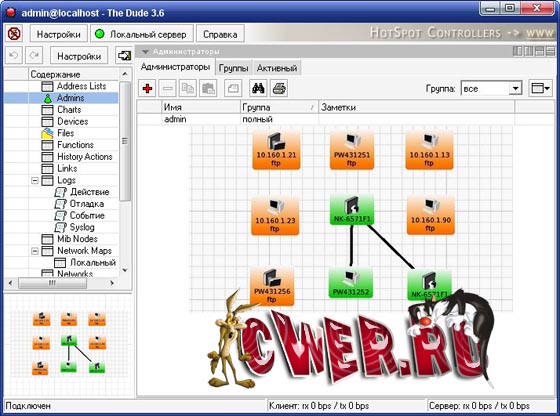Screen dimensions: 560x416
Task: Open Address Lists in contents tree
Action: [81, 86]
